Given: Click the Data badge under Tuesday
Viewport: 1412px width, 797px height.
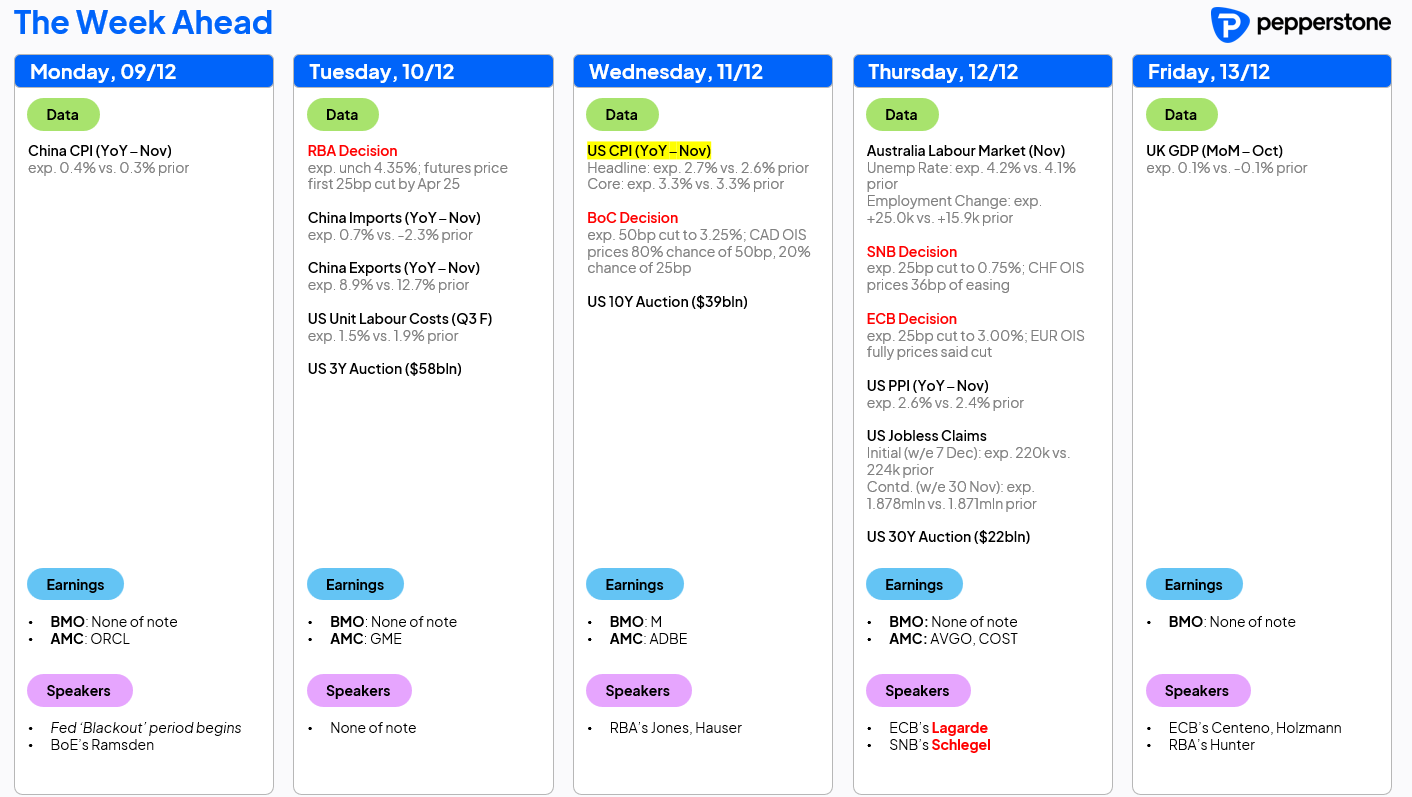Looking at the screenshot, I should (342, 115).
